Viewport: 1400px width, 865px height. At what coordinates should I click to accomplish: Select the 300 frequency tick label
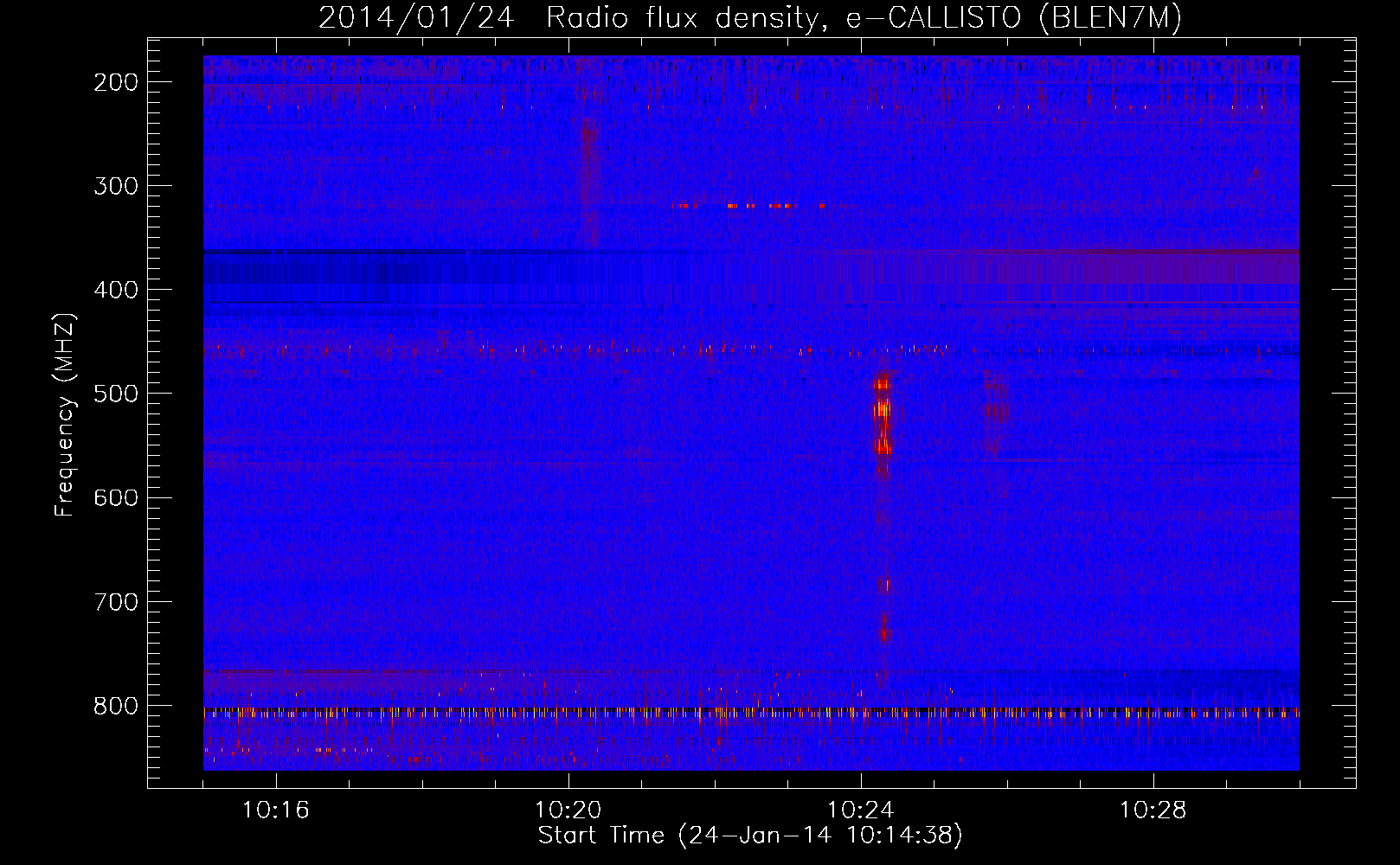(116, 186)
